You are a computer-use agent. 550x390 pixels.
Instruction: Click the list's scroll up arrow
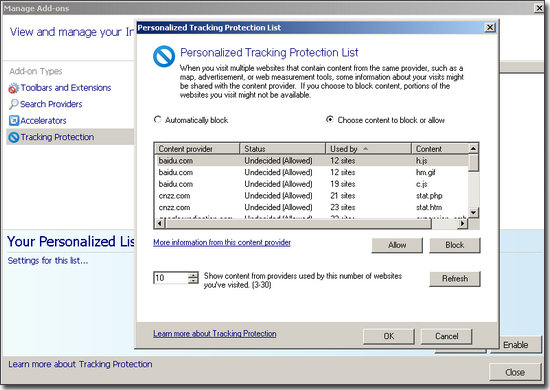473,148
